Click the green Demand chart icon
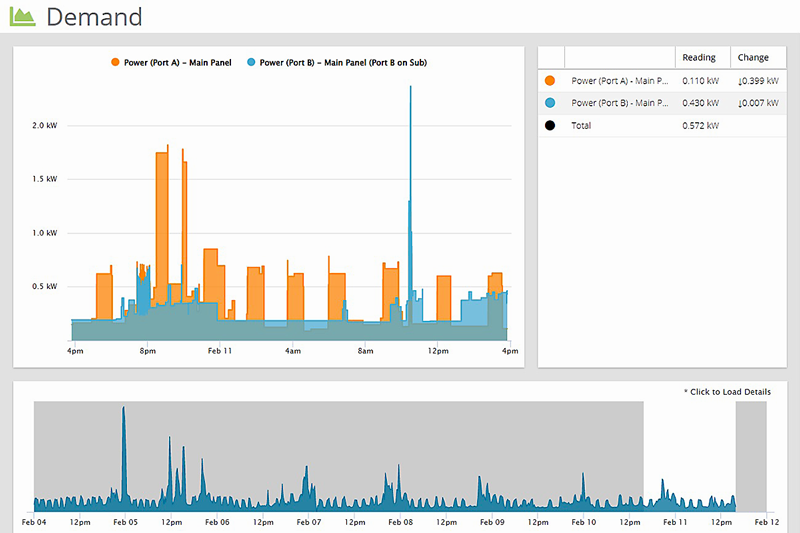The image size is (800, 533). click(23, 17)
